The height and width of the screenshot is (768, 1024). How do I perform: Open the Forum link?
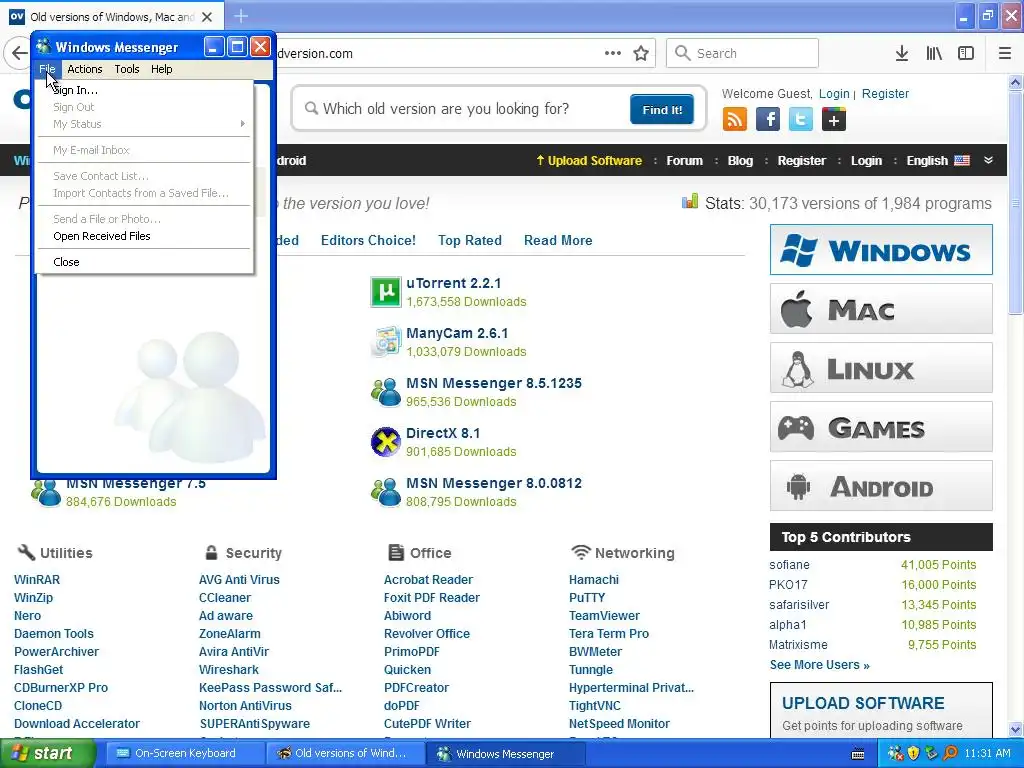(x=684, y=161)
